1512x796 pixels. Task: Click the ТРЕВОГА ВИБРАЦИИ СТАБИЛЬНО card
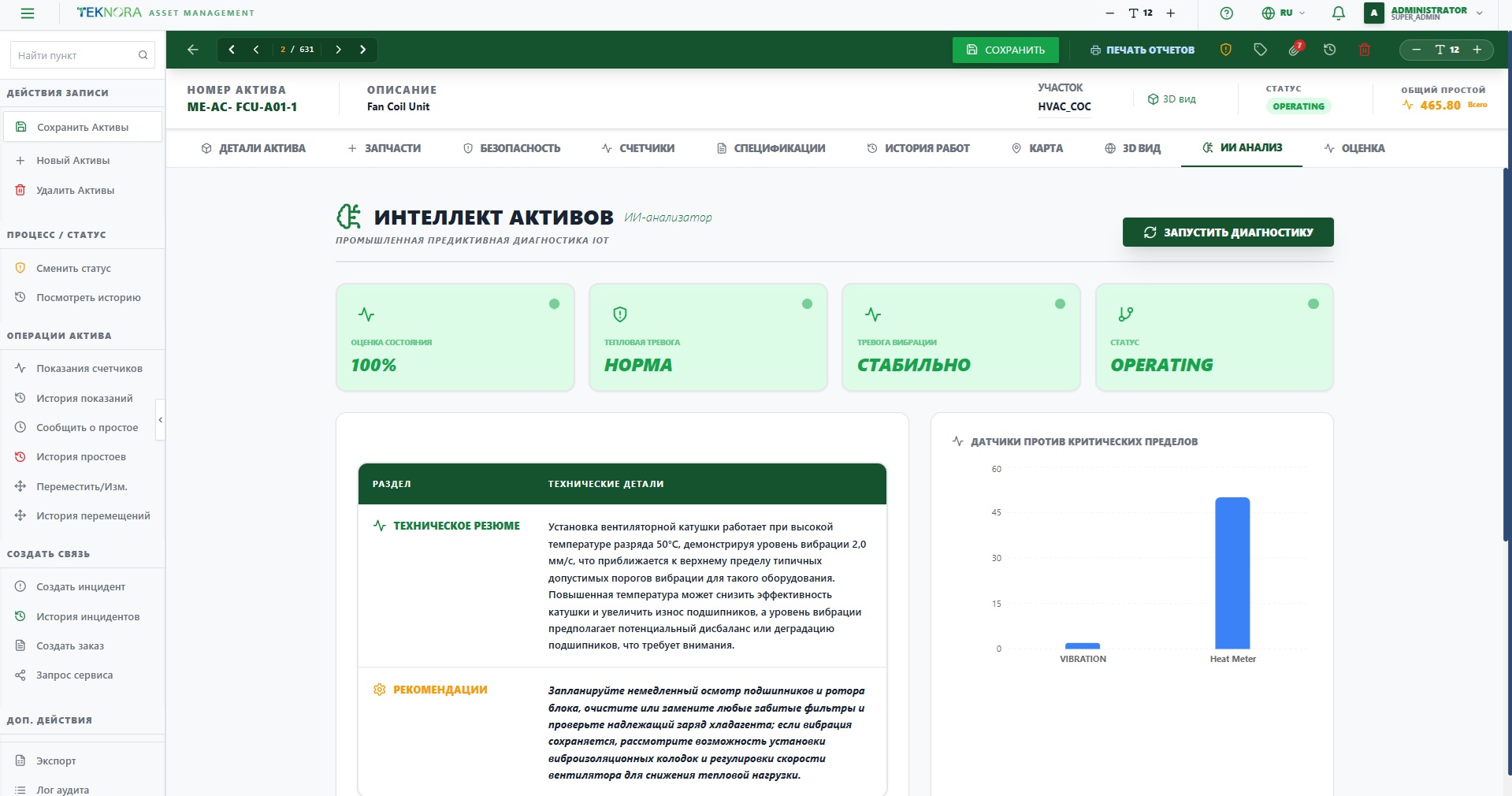pyautogui.click(x=961, y=337)
